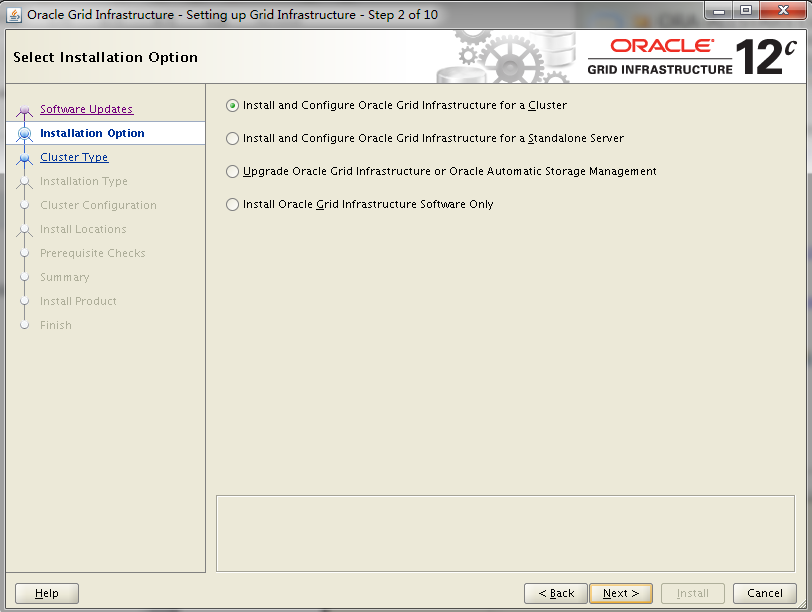
Task: Click the 'Select Installation Option' heading
Action: pyautogui.click(x=106, y=57)
